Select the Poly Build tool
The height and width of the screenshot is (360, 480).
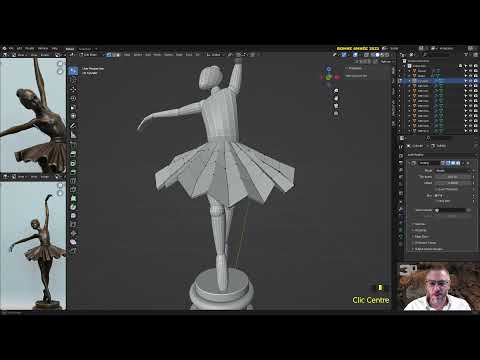pyautogui.click(x=73, y=198)
